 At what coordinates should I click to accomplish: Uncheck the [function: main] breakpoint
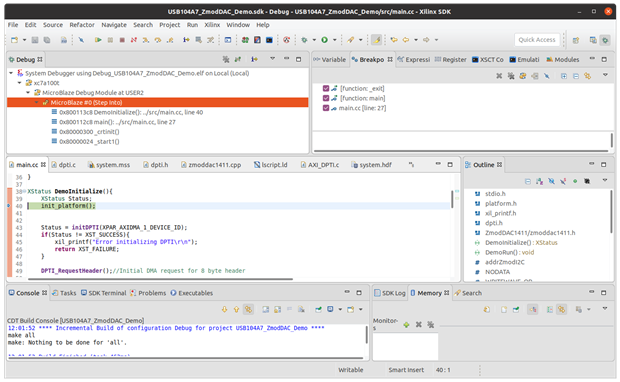tap(326, 98)
